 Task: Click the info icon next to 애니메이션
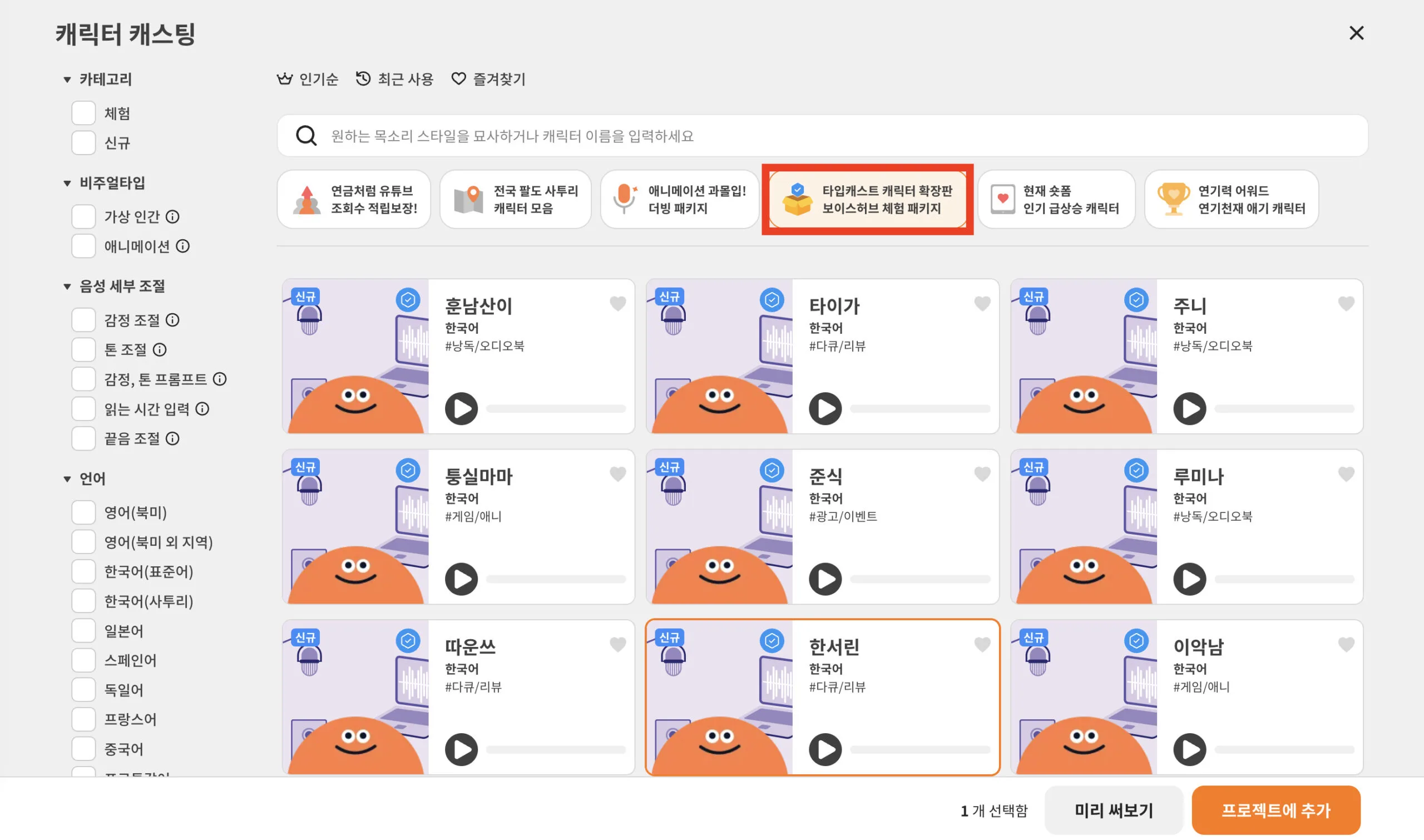pos(183,246)
